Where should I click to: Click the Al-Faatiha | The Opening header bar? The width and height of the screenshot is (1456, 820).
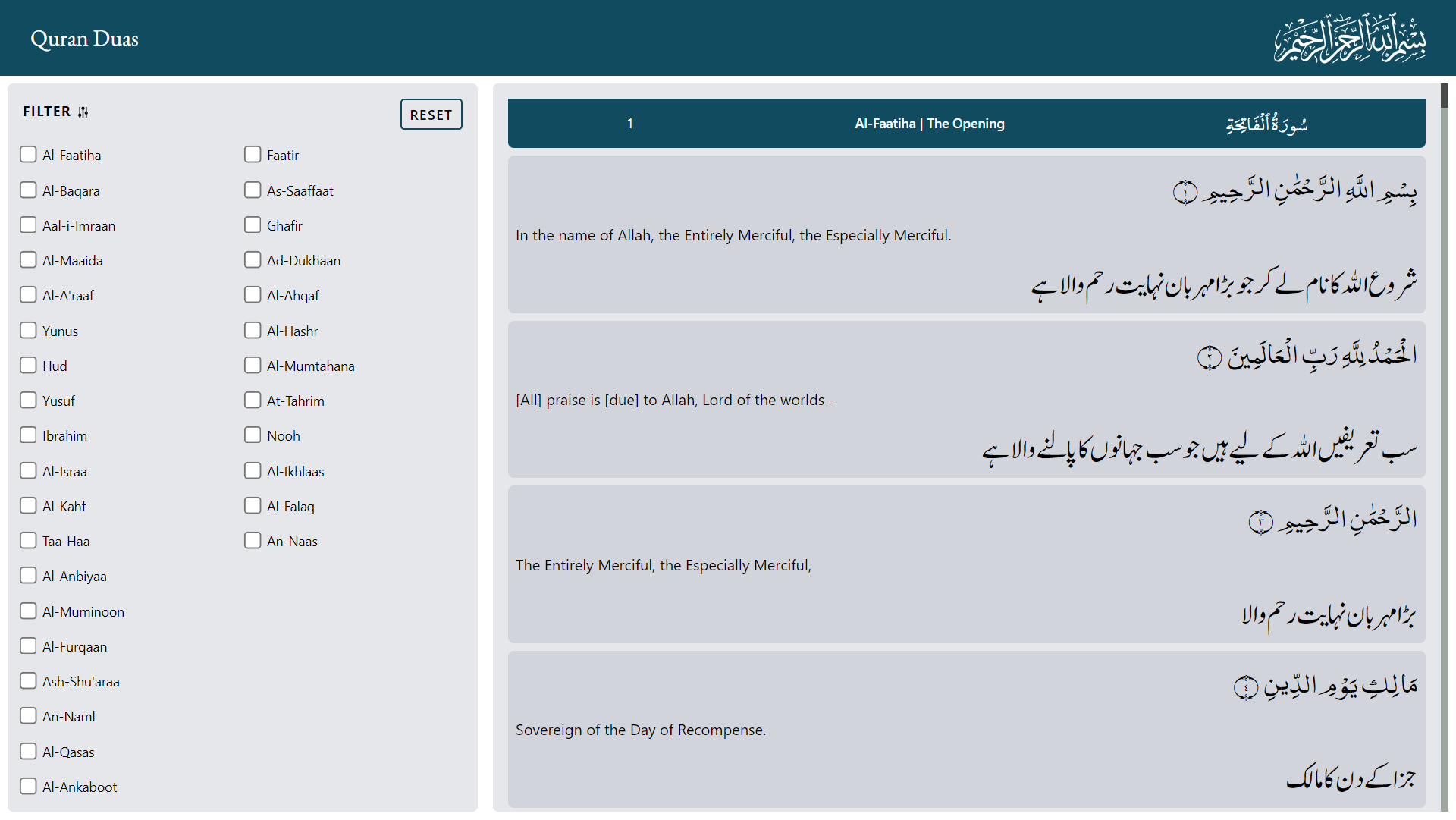[929, 123]
